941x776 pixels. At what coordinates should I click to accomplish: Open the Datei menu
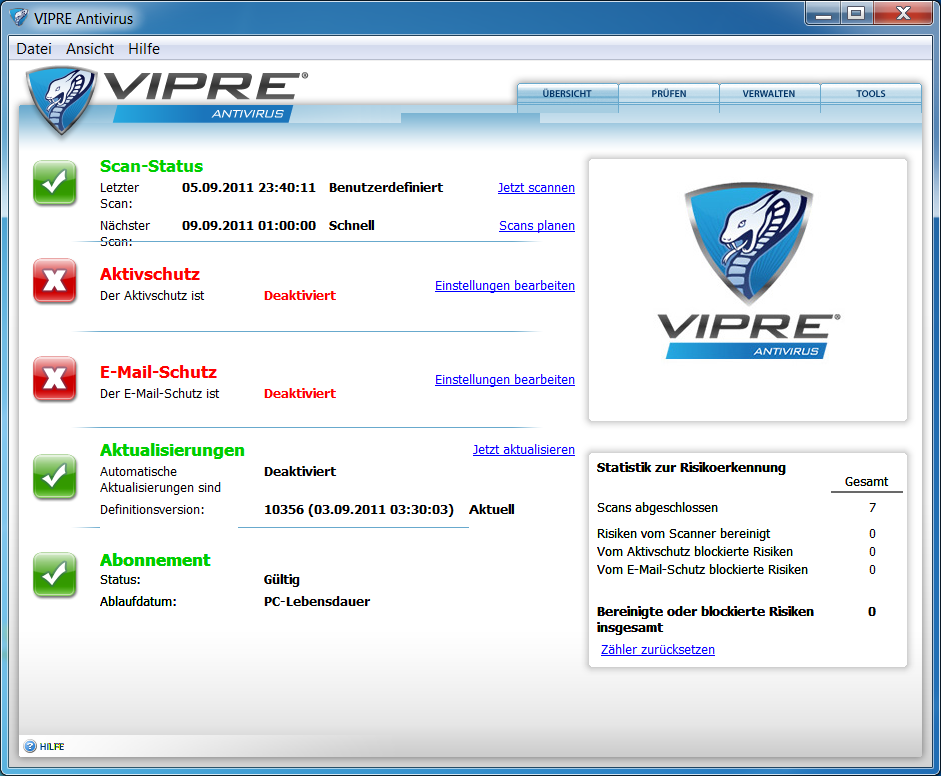[34, 49]
